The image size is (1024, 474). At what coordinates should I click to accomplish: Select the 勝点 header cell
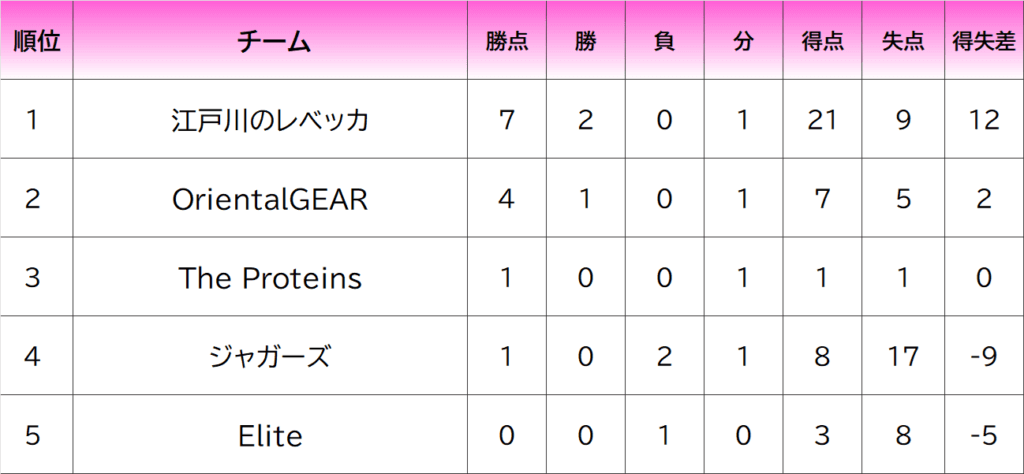[x=507, y=41]
